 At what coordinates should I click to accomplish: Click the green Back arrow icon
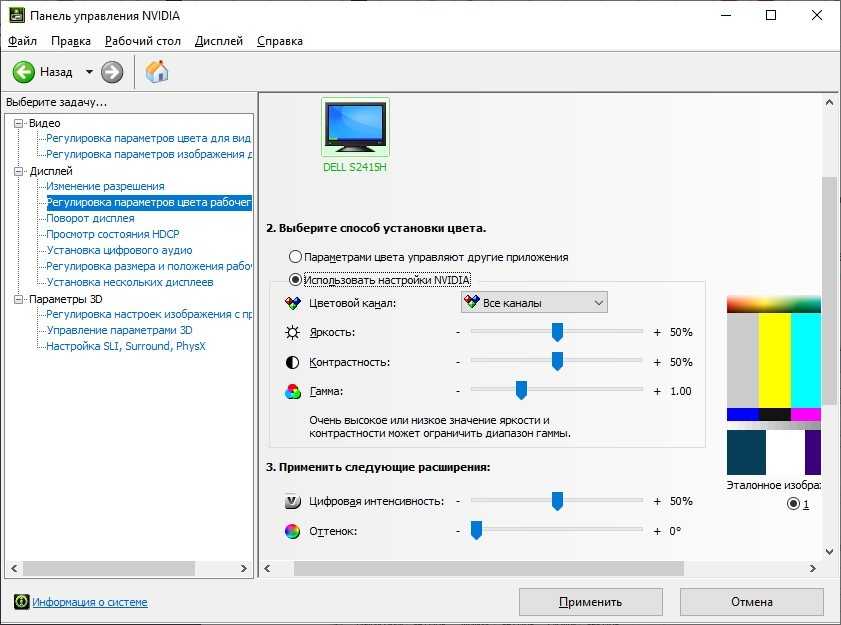pos(24,72)
